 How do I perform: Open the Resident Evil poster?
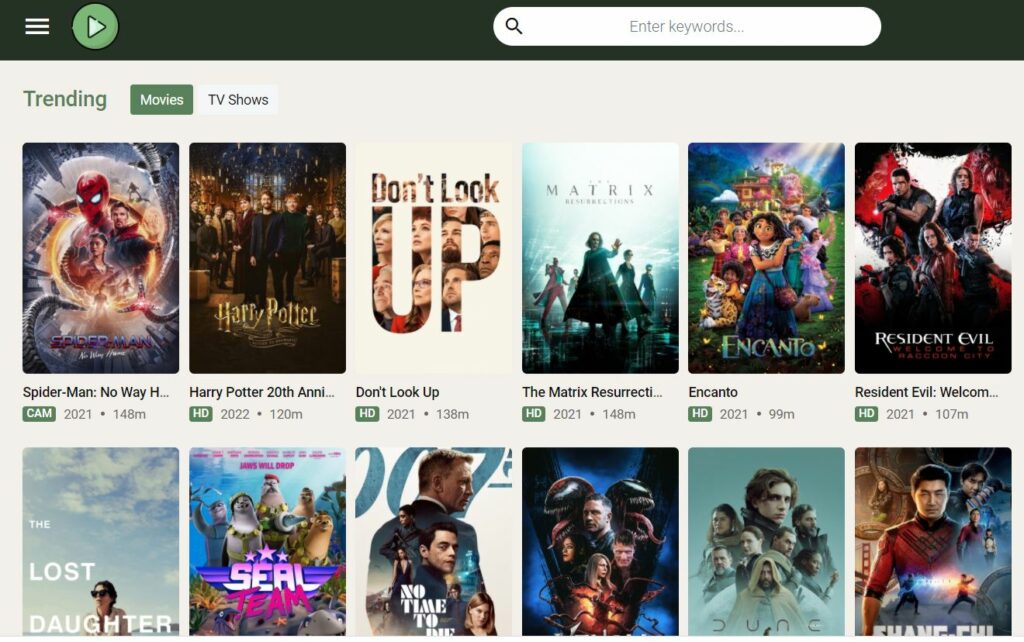pos(933,258)
